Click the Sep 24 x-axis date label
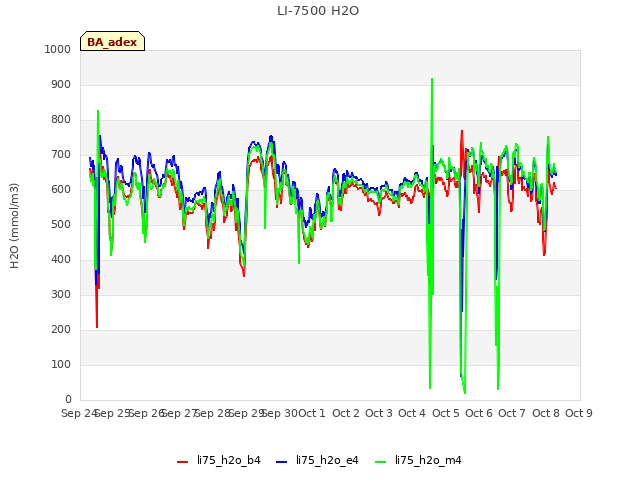Image resolution: width=640 pixels, height=480 pixels. [79, 413]
